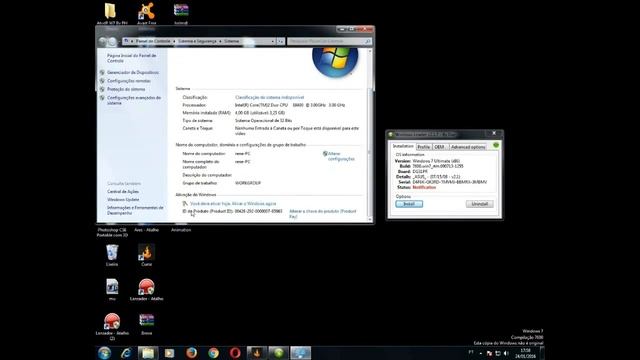Click the forward navigation button in System window
This screenshot has width=640, height=360.
112,41
